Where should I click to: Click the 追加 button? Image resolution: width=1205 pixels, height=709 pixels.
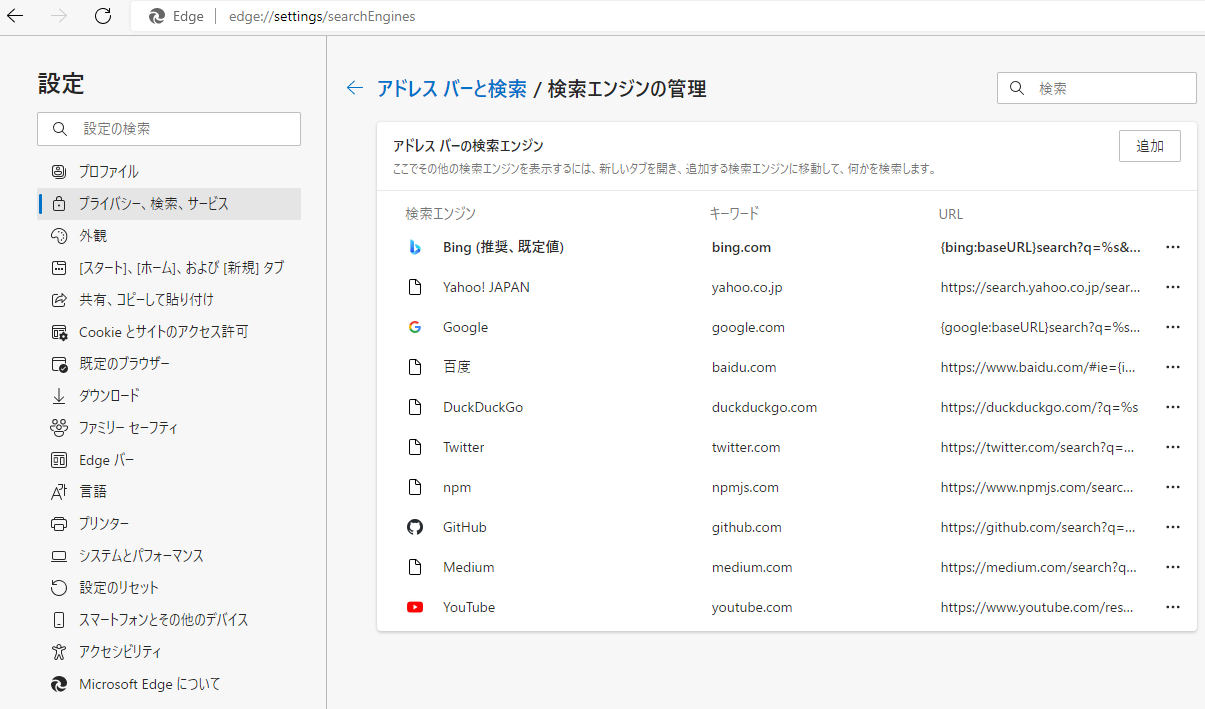(x=1150, y=146)
